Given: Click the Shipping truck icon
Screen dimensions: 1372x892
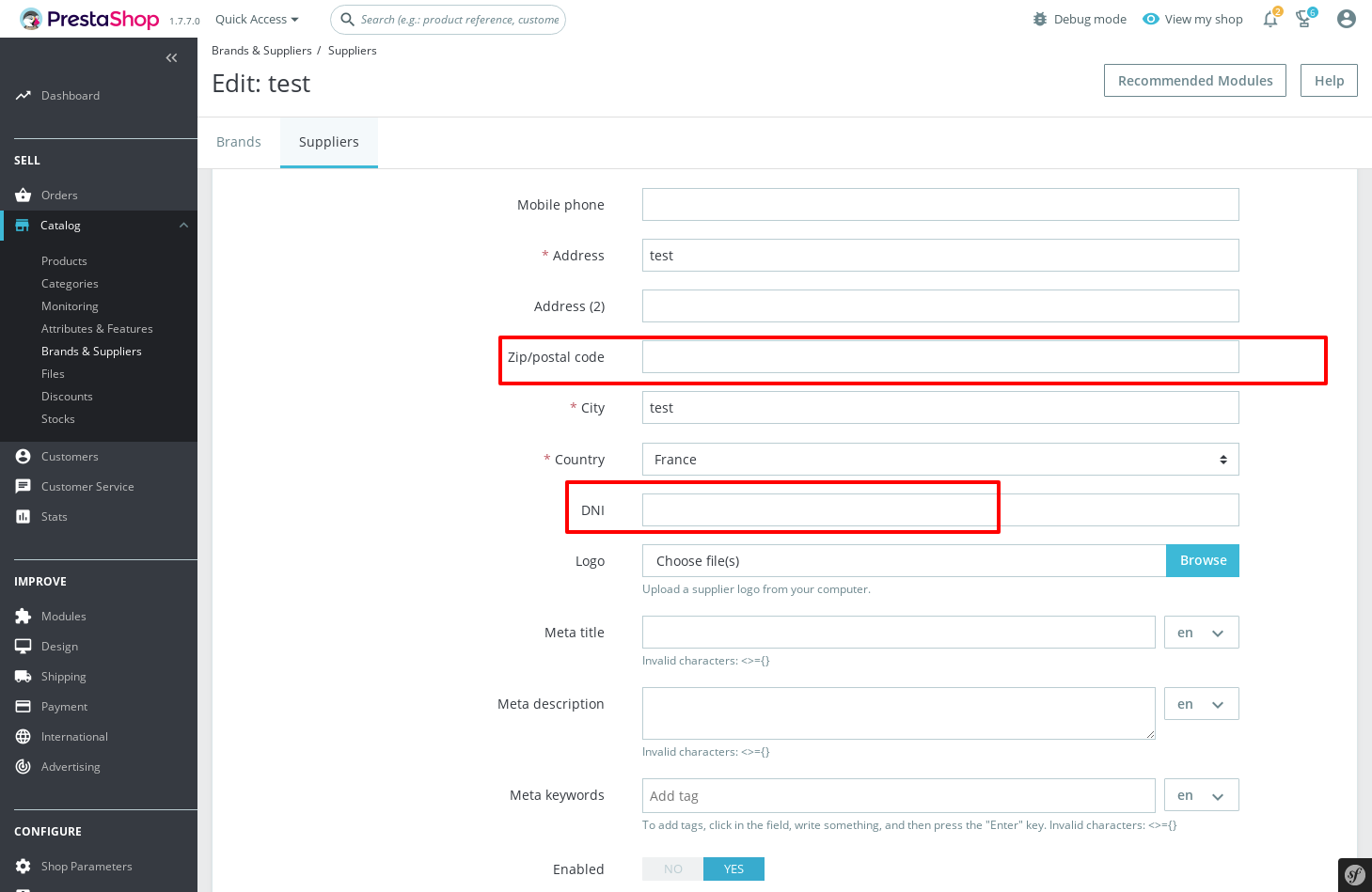Looking at the screenshot, I should coord(24,677).
